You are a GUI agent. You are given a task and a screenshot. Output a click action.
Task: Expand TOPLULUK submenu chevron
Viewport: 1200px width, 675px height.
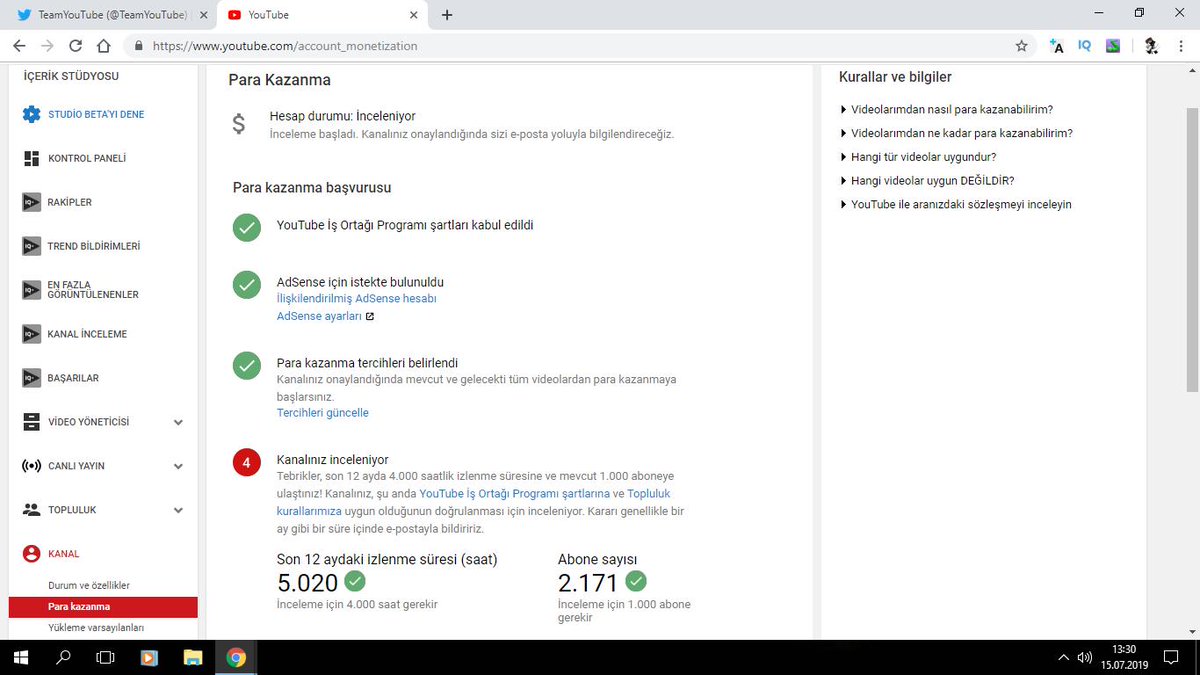[x=178, y=510]
